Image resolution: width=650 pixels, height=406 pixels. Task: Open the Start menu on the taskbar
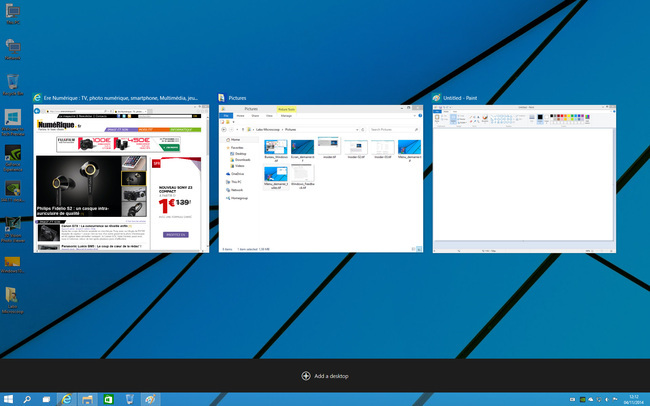point(8,399)
